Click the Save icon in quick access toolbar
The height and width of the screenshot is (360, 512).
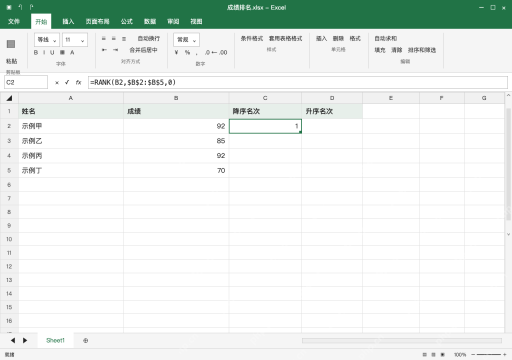point(9,7)
